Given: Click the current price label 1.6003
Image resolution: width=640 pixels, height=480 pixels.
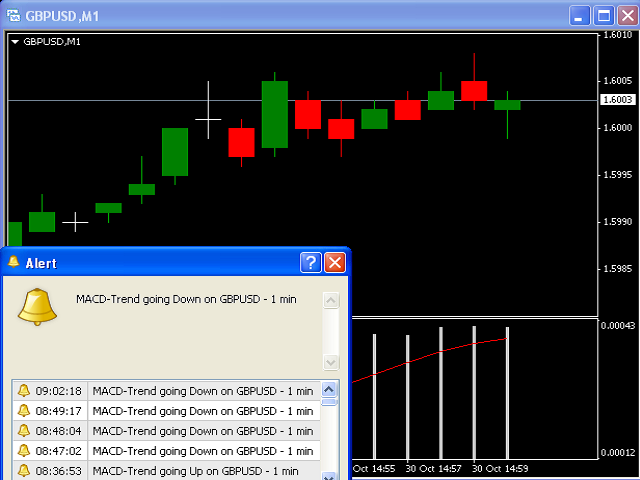Looking at the screenshot, I should (x=618, y=100).
